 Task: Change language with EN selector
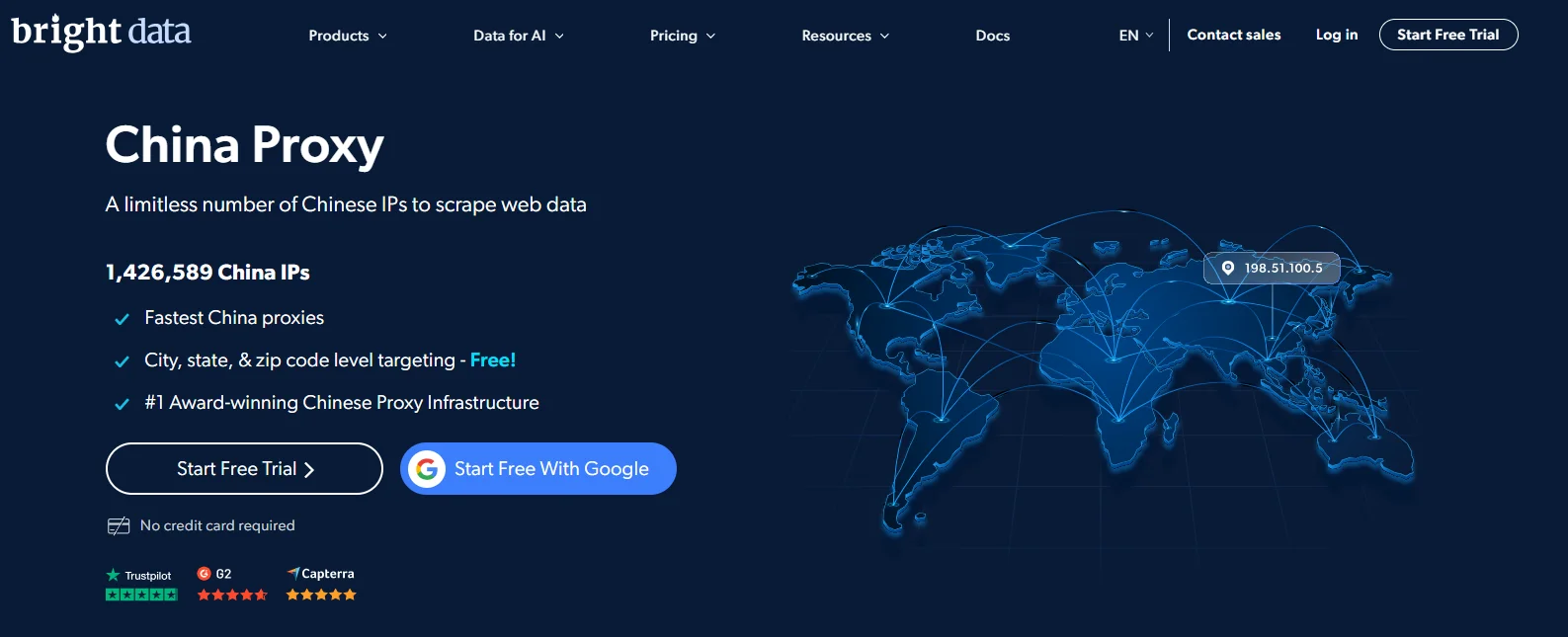(x=1135, y=36)
